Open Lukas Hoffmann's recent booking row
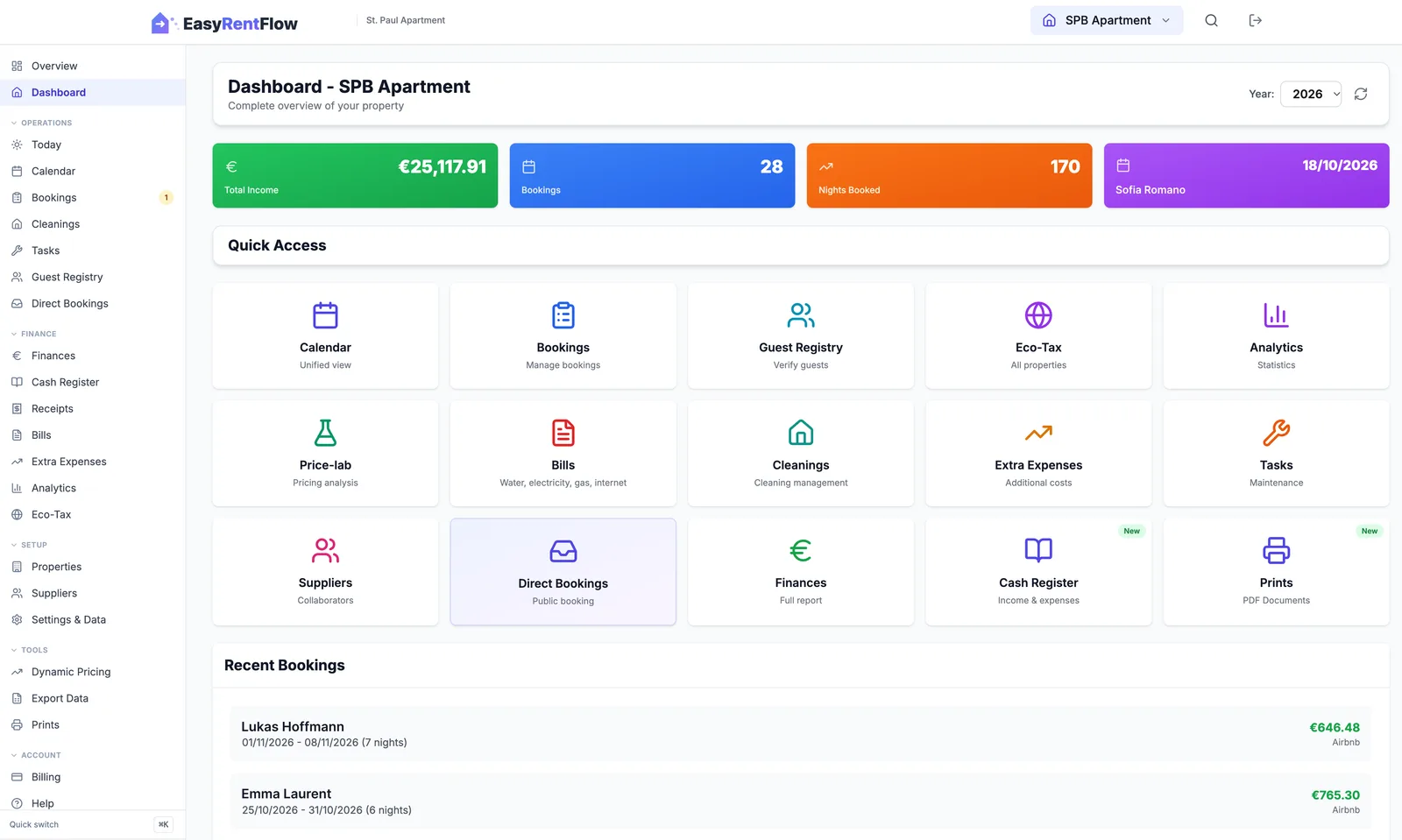 click(801, 734)
